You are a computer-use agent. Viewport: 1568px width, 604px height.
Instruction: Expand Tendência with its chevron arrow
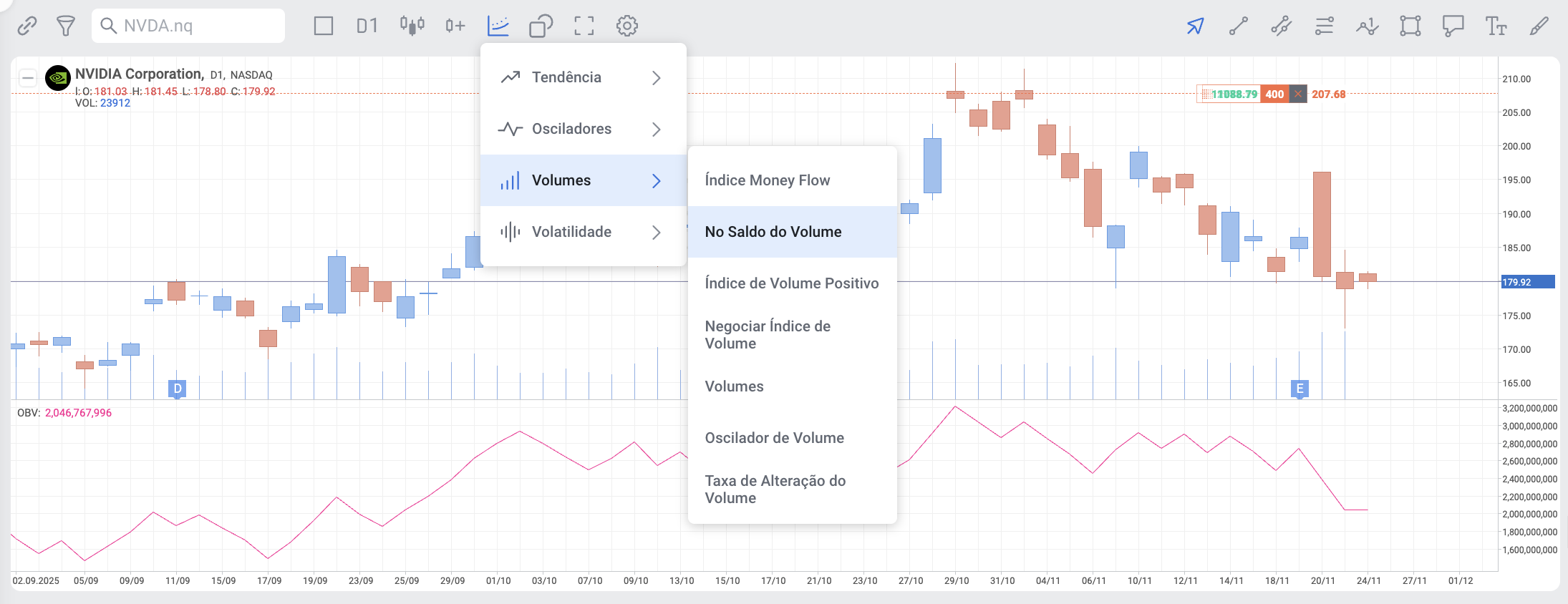pos(657,77)
